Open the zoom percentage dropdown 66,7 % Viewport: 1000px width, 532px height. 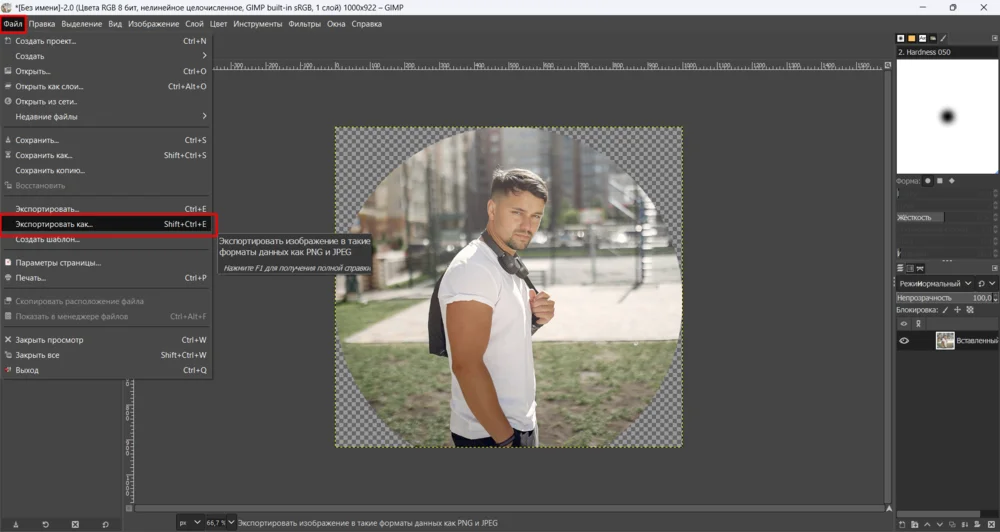coord(220,522)
